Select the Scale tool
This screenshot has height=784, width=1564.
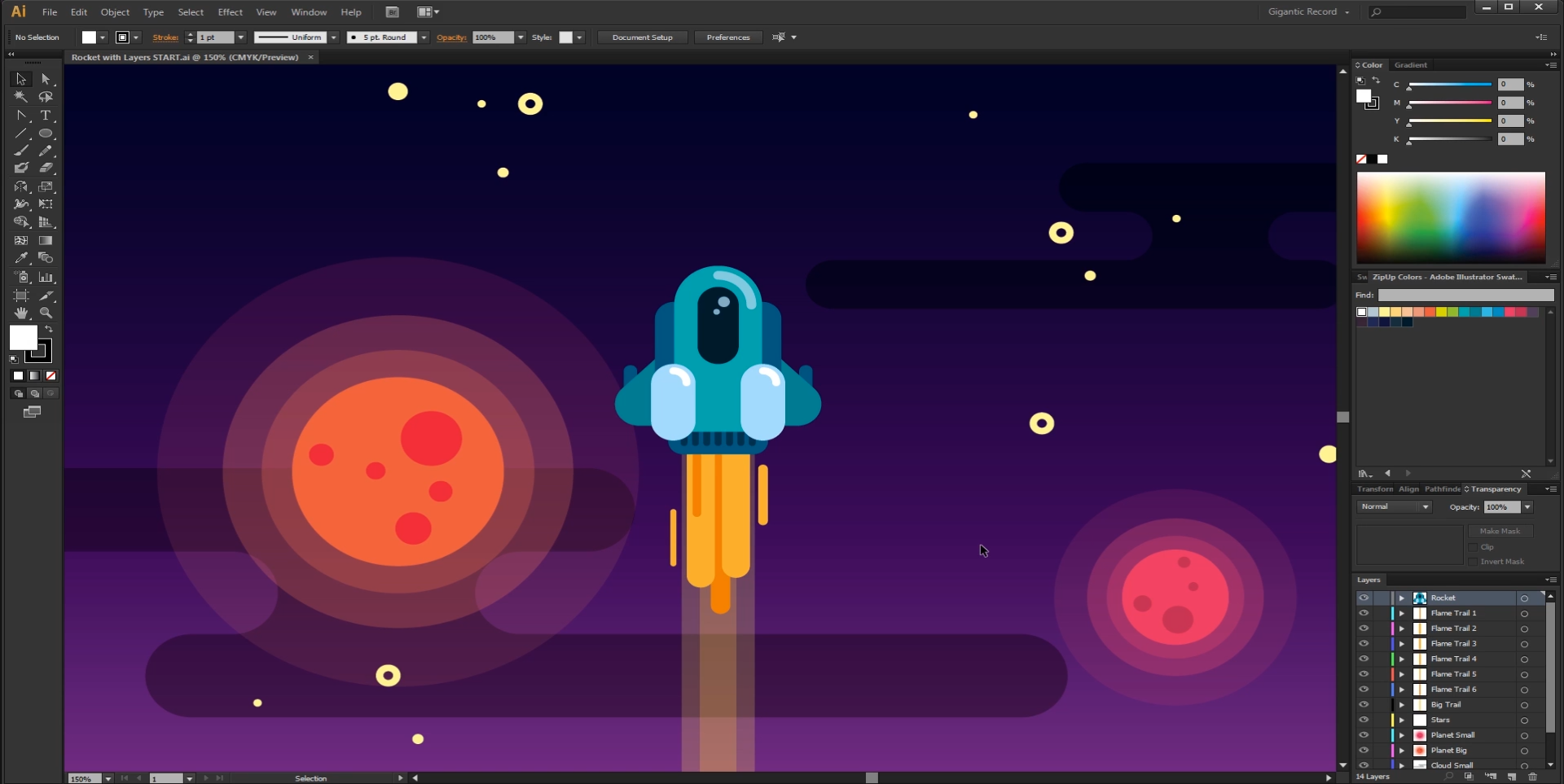46,186
